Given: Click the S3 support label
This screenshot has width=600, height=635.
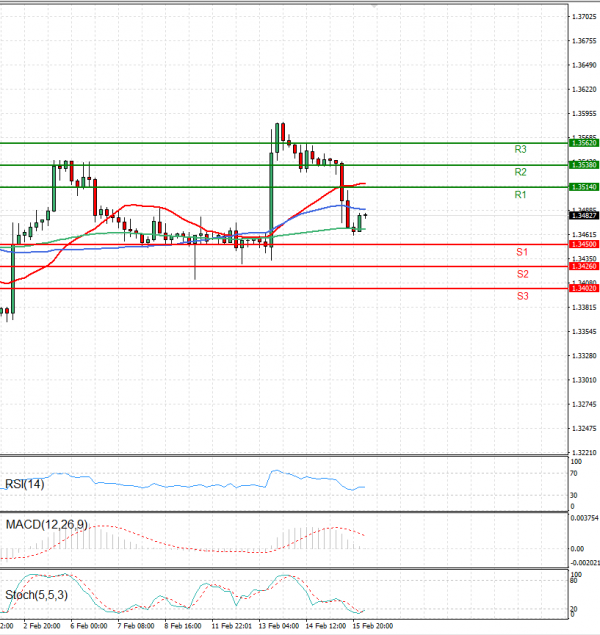Looking at the screenshot, I should click(523, 296).
